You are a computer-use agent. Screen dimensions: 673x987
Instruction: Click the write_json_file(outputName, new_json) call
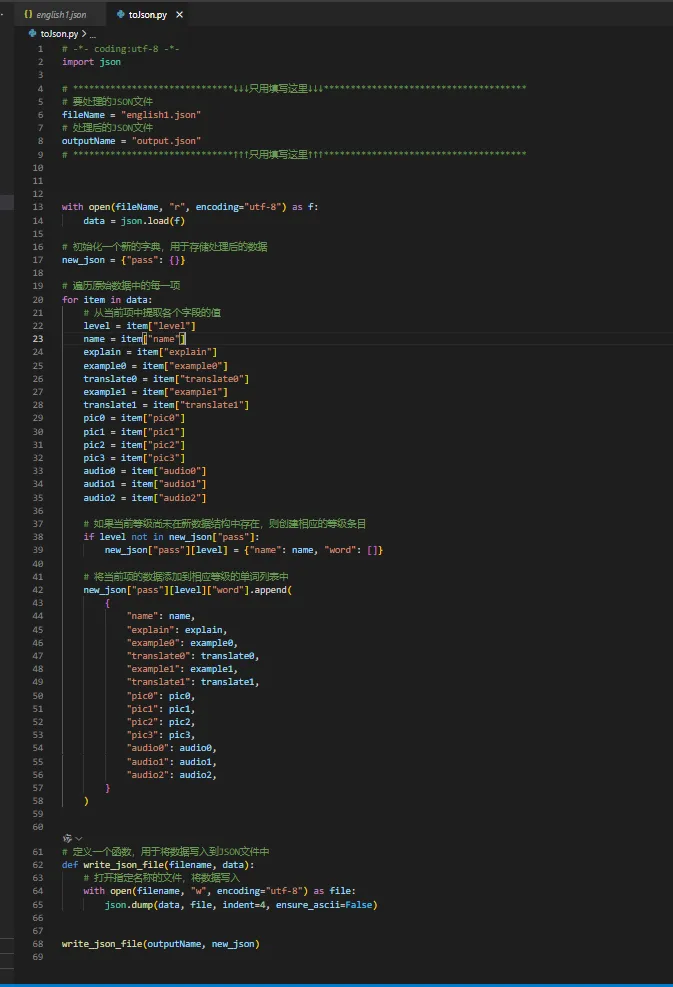pos(160,943)
